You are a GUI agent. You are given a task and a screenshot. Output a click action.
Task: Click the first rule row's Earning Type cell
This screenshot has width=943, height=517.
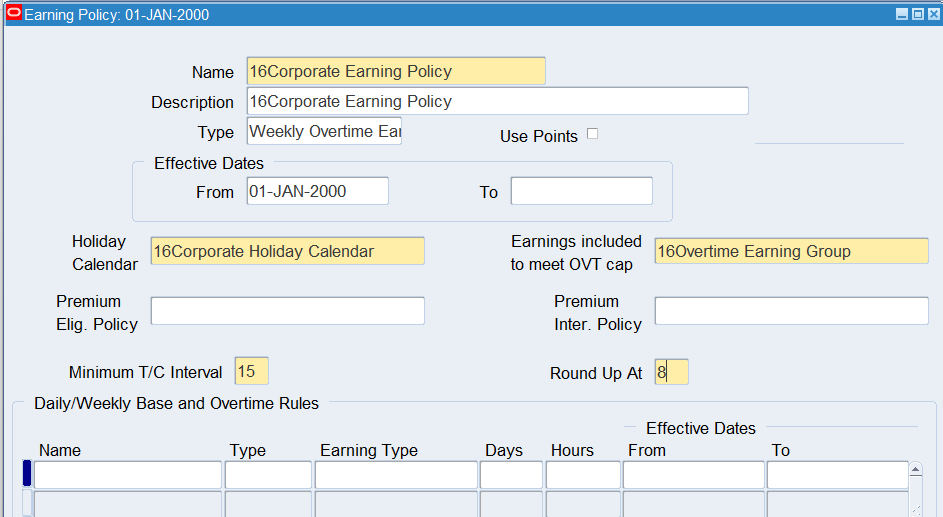[x=396, y=475]
